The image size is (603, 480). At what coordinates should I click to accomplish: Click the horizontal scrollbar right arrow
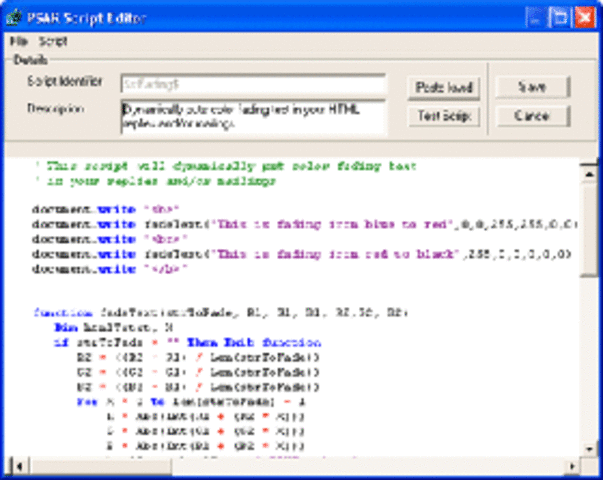[572, 466]
